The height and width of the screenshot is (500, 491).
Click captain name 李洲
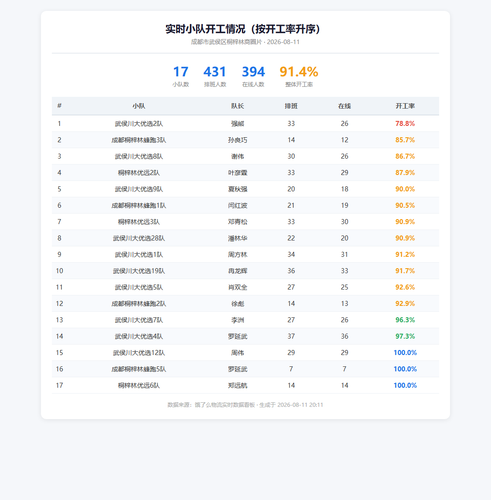click(238, 320)
